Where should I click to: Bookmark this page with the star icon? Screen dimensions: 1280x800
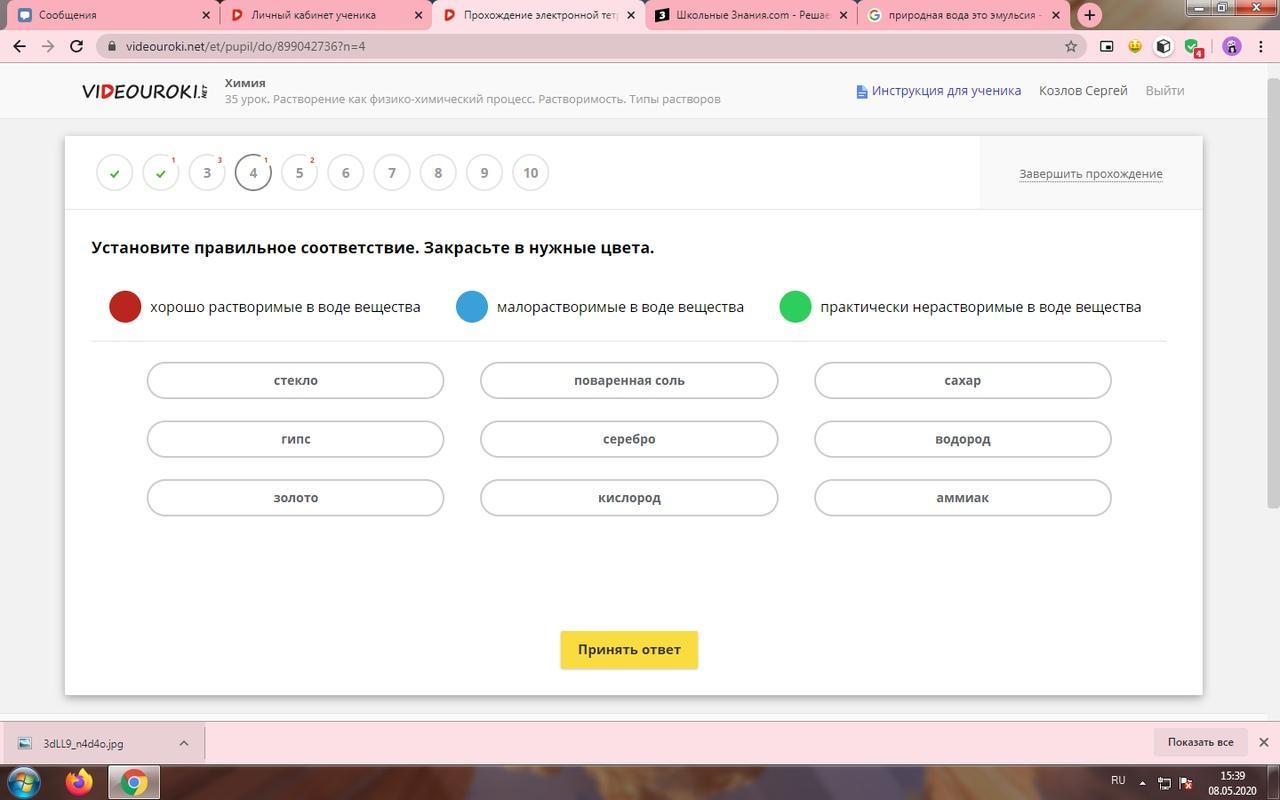tap(1071, 46)
